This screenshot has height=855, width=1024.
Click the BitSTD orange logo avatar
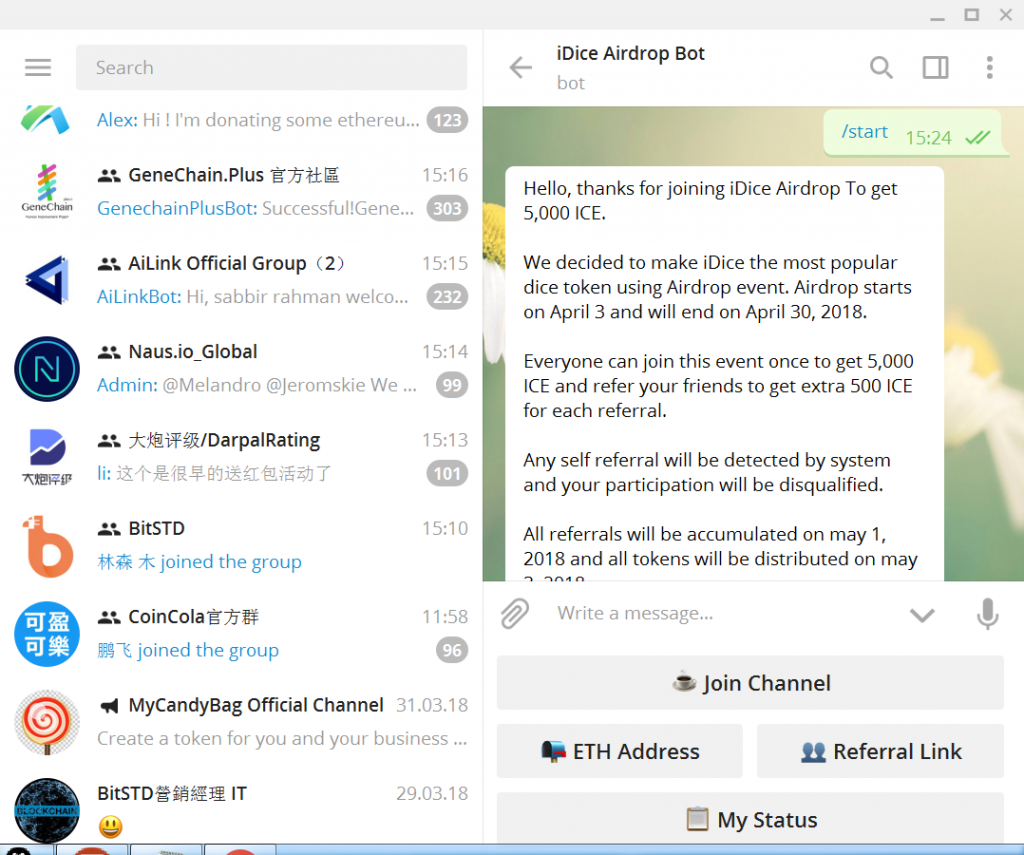point(47,546)
